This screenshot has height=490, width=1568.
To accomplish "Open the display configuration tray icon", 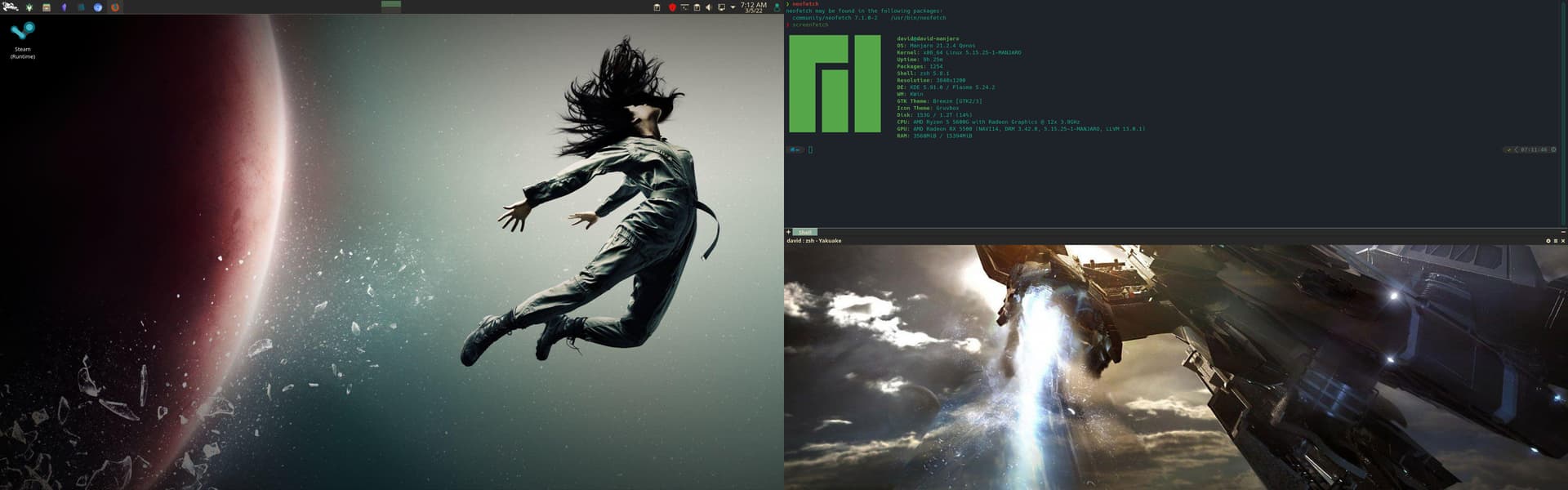I will click(721, 7).
